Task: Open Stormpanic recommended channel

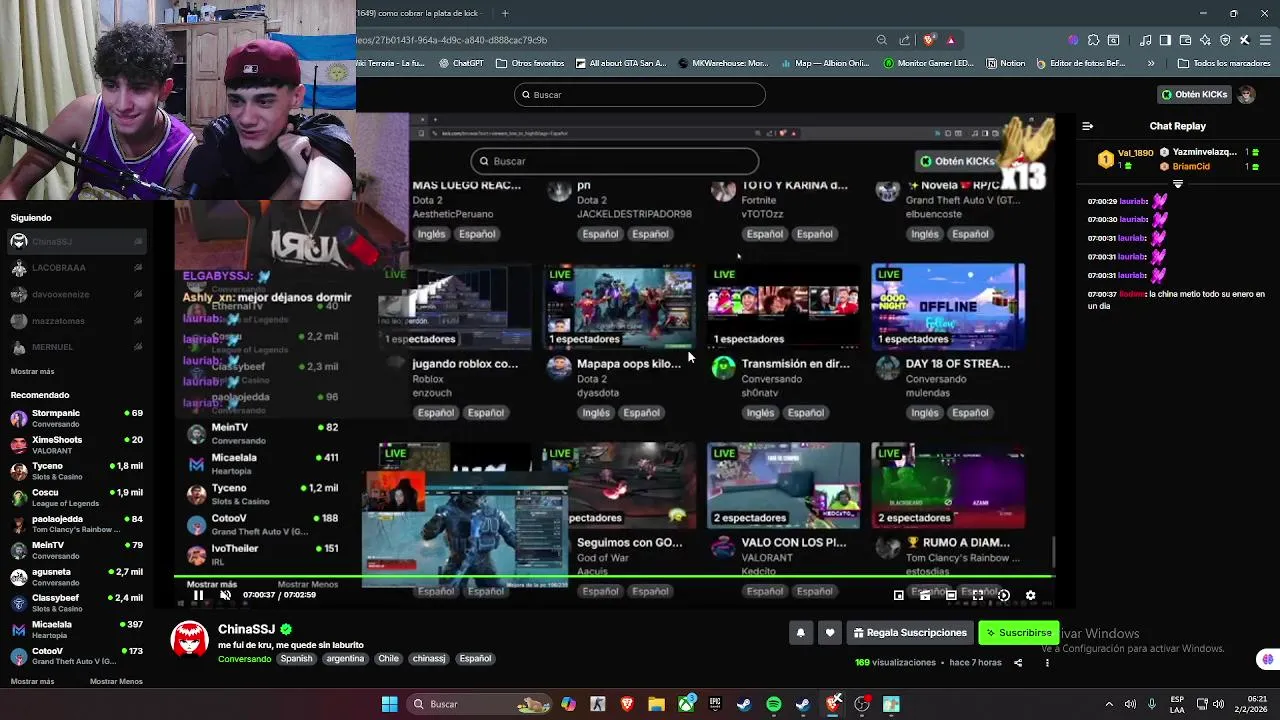Action: coord(75,418)
